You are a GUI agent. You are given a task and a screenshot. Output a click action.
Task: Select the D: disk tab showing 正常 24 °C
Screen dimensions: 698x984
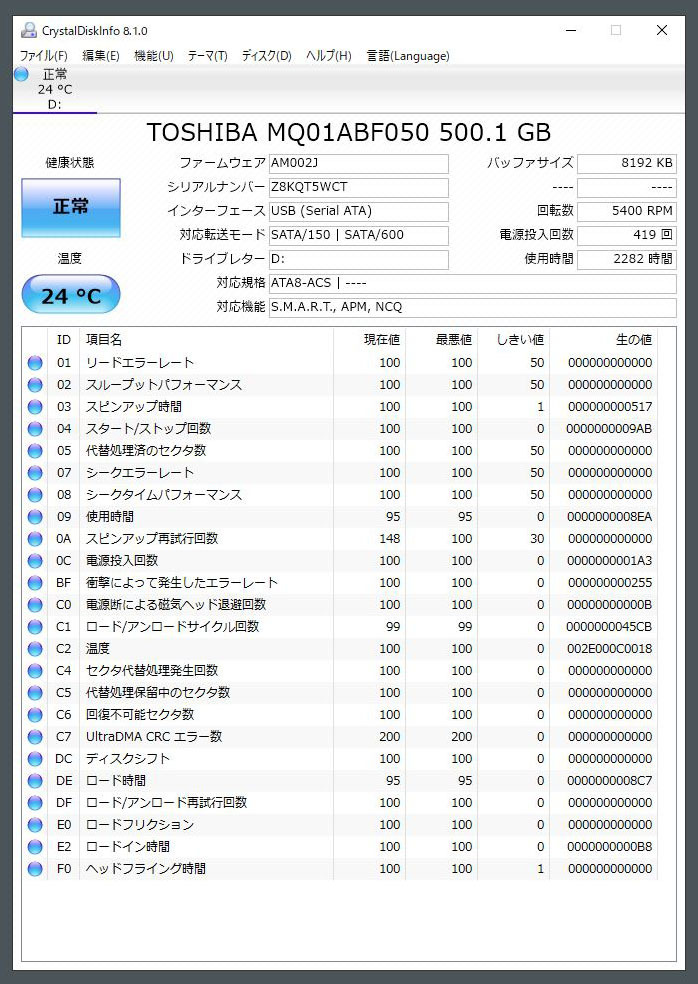click(x=55, y=89)
